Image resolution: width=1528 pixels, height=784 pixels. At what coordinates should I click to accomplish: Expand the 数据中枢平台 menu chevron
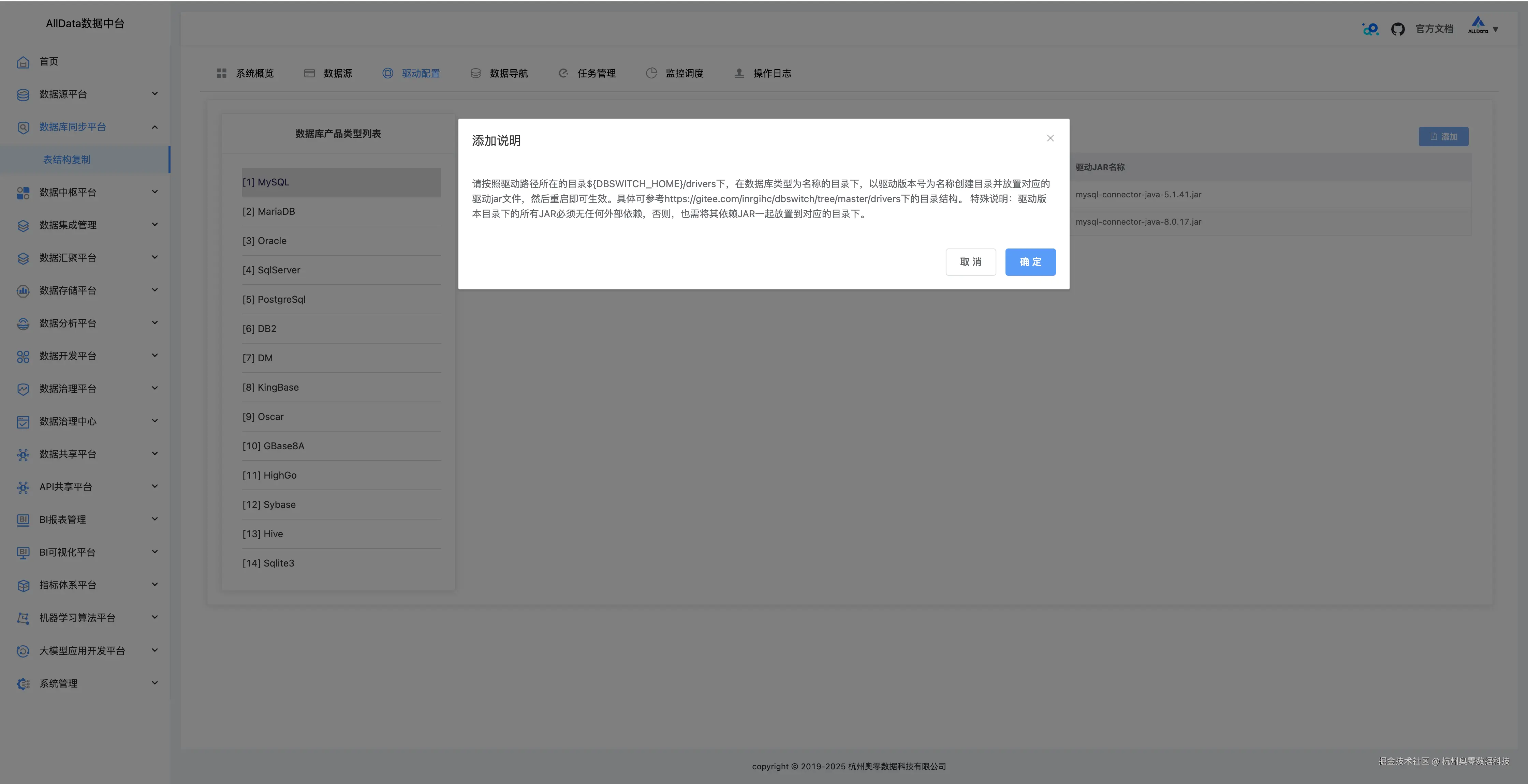[x=155, y=192]
